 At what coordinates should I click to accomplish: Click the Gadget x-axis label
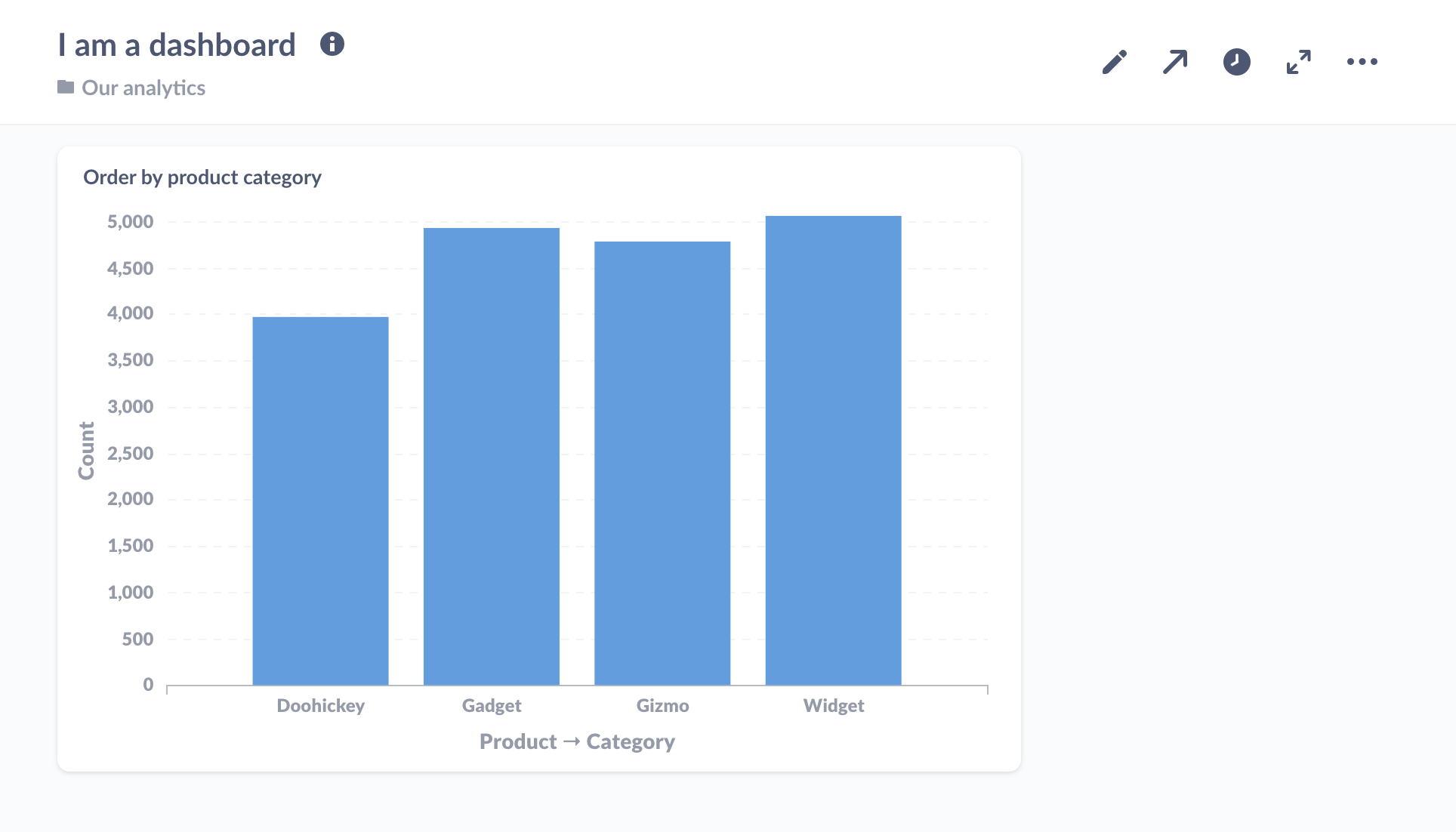pos(491,706)
